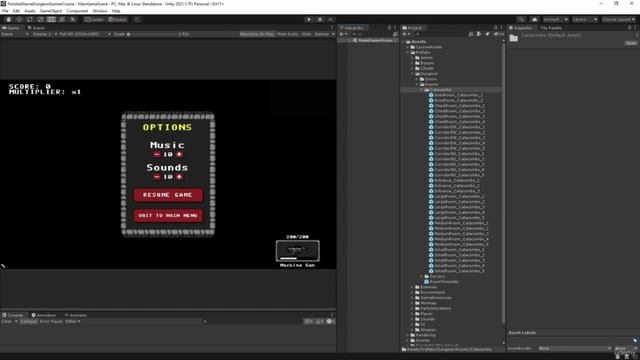Expand the Doors folder
Viewport: 640px width, 360px height.
click(417, 79)
